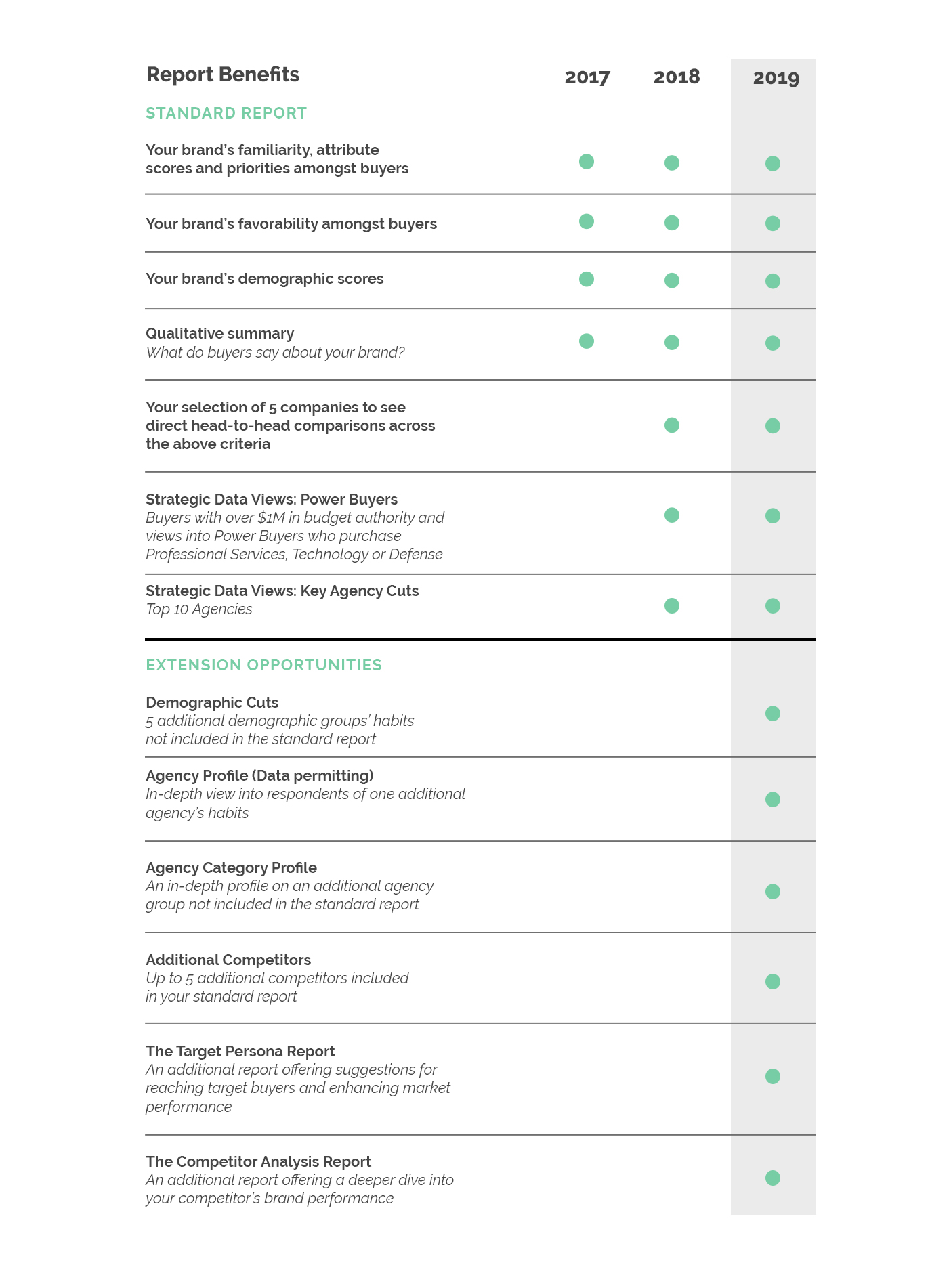Click the Report Benefits title
Image resolution: width=951 pixels, height=1288 pixels.
click(222, 74)
